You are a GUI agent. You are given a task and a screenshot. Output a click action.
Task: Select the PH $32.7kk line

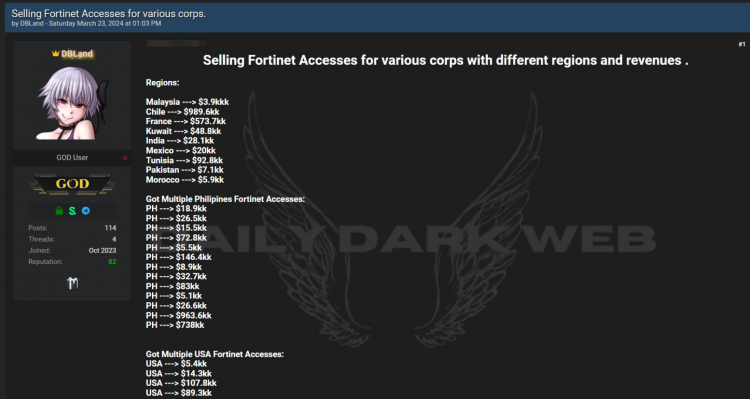click(176, 277)
